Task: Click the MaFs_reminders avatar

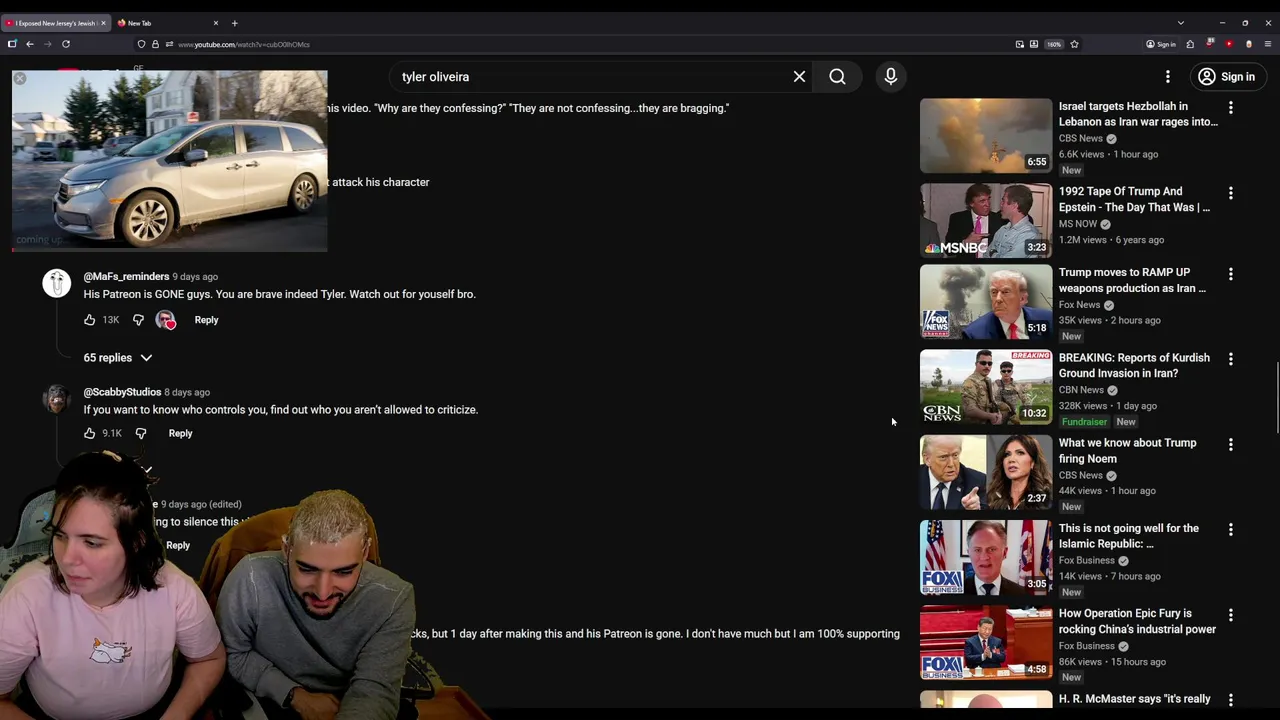Action: tap(57, 284)
